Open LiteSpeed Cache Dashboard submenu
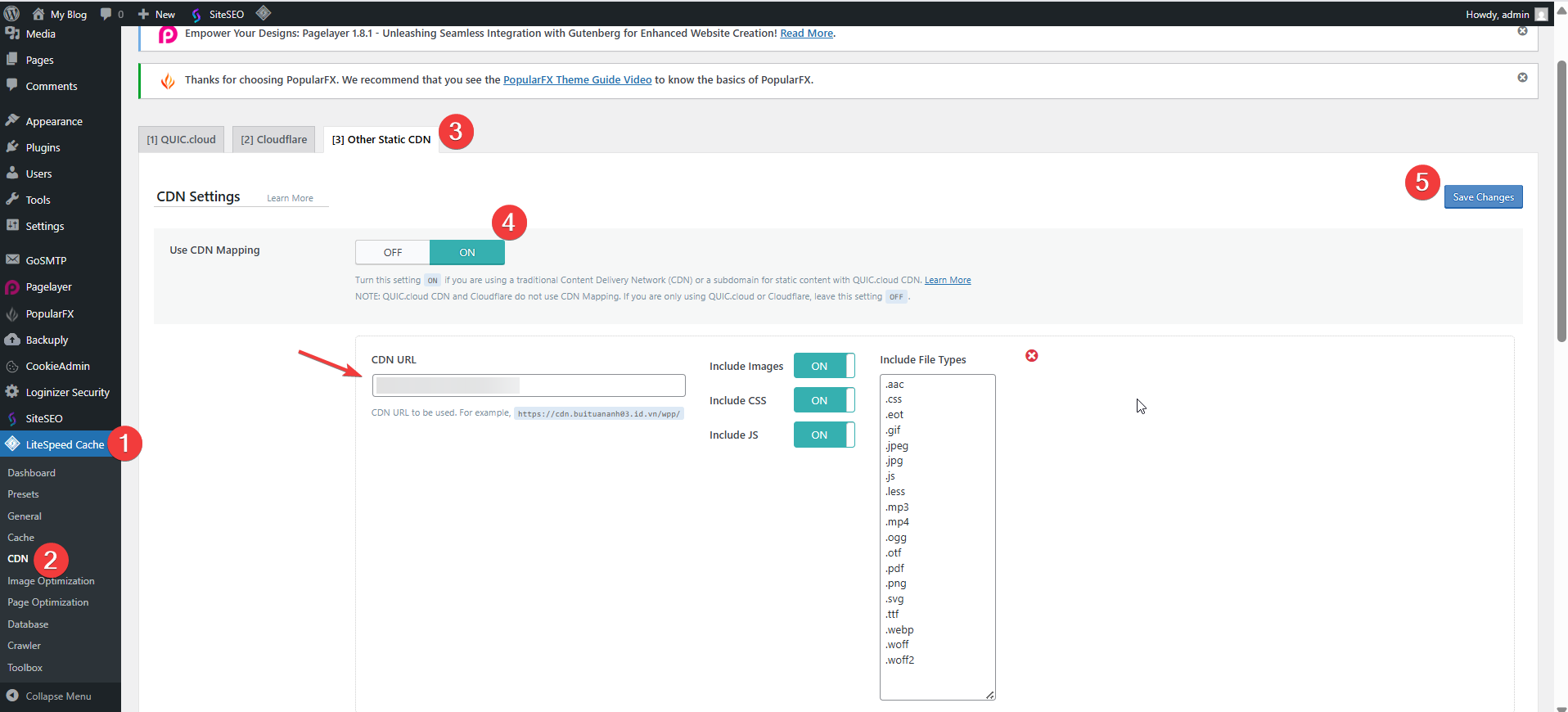Viewport: 1568px width, 712px height. coord(31,473)
